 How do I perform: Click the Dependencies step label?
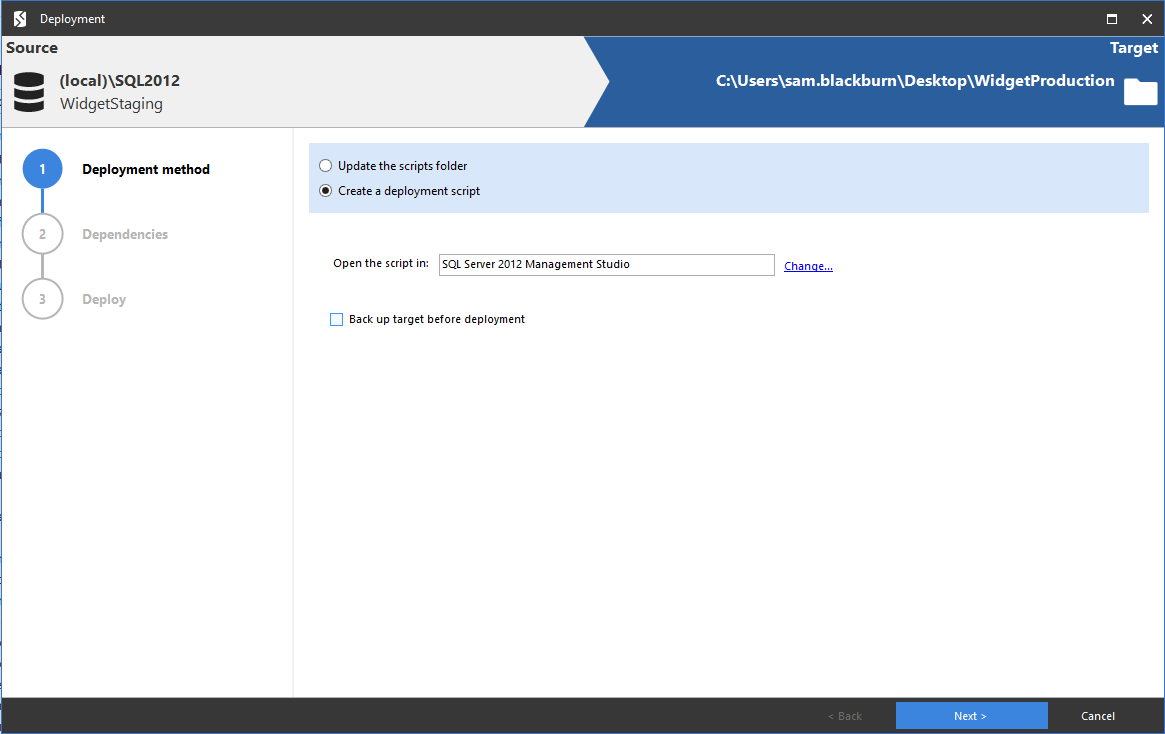[x=125, y=234]
